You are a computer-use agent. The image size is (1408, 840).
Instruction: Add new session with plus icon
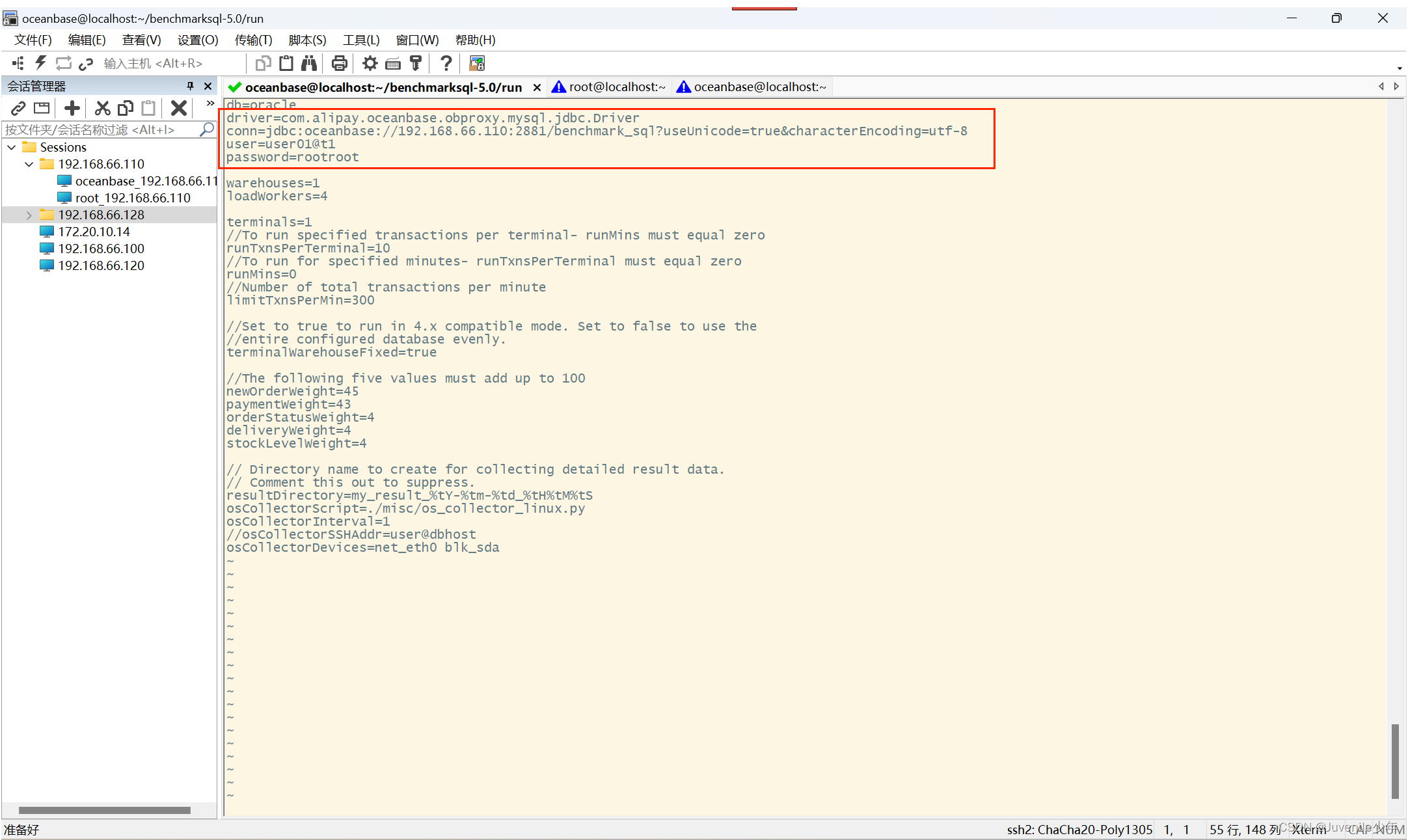(x=72, y=108)
